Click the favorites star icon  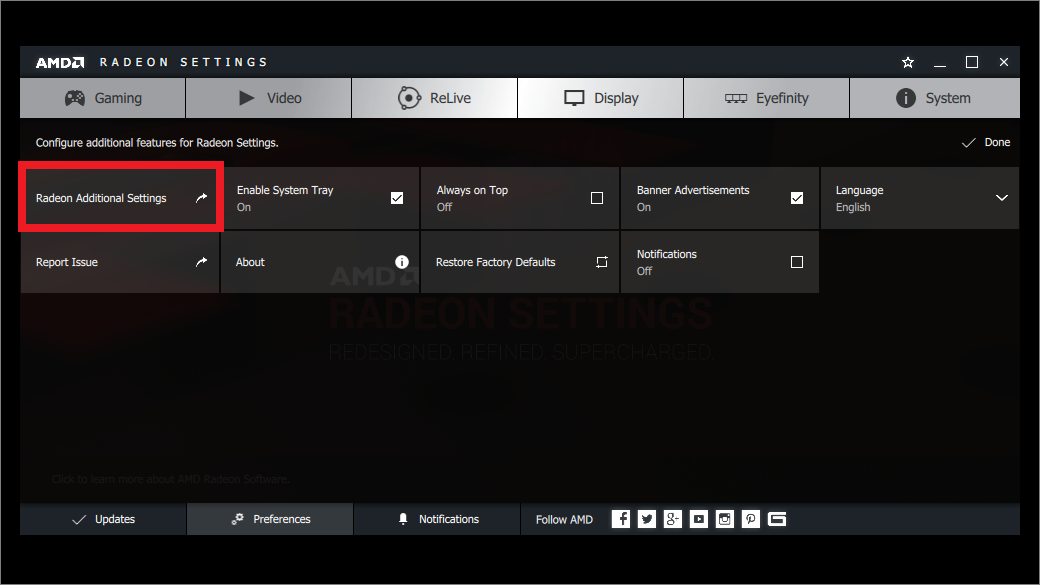908,62
